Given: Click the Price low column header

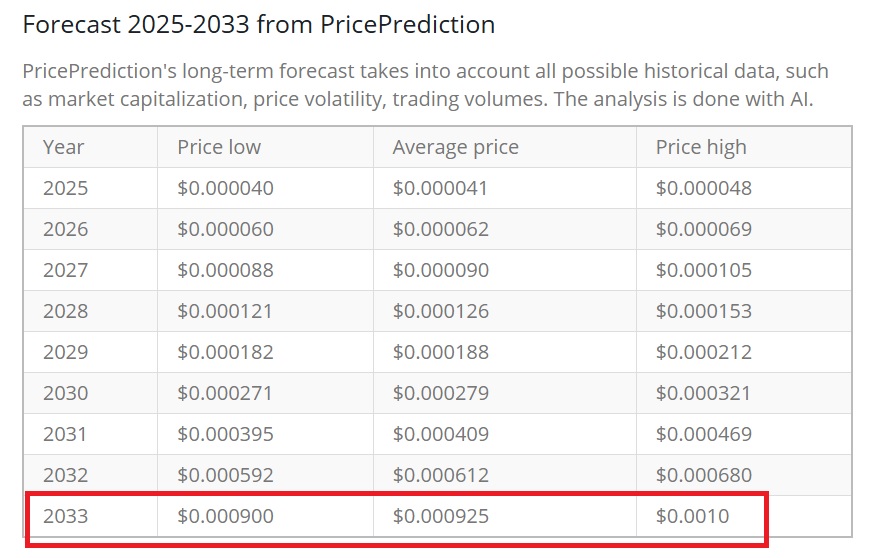Looking at the screenshot, I should click(x=219, y=147).
